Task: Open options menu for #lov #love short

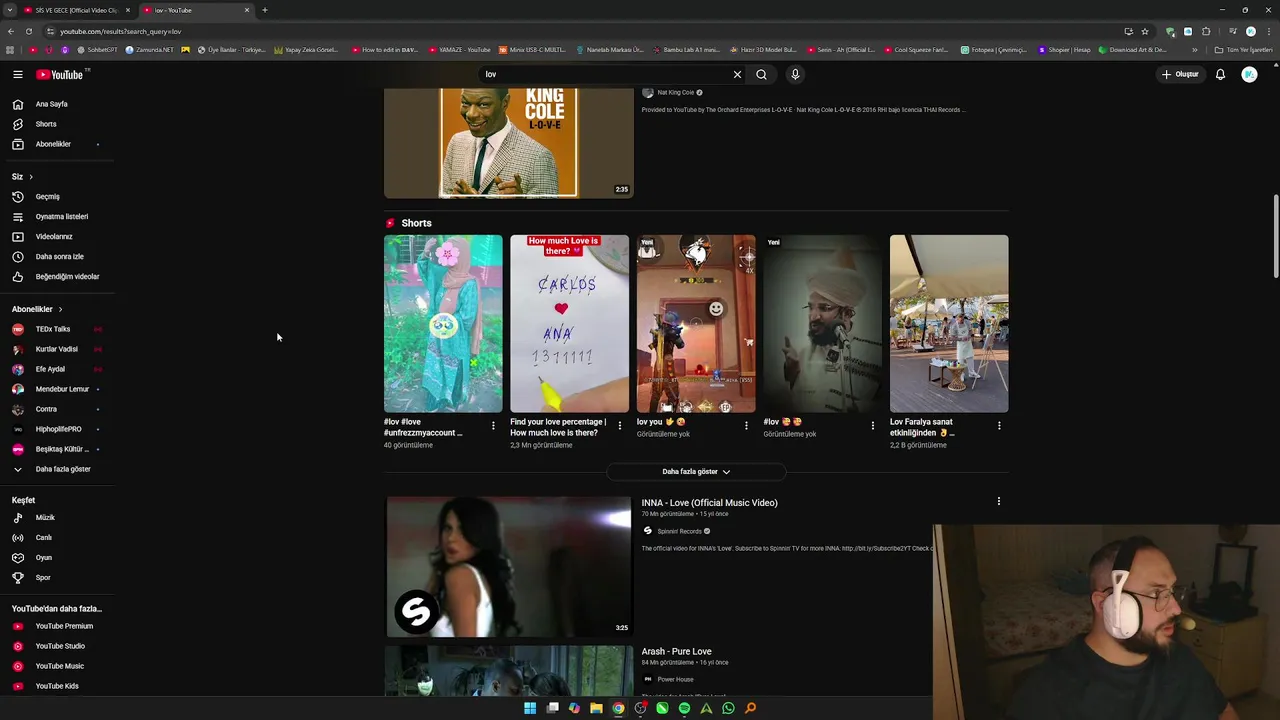Action: [493, 426]
